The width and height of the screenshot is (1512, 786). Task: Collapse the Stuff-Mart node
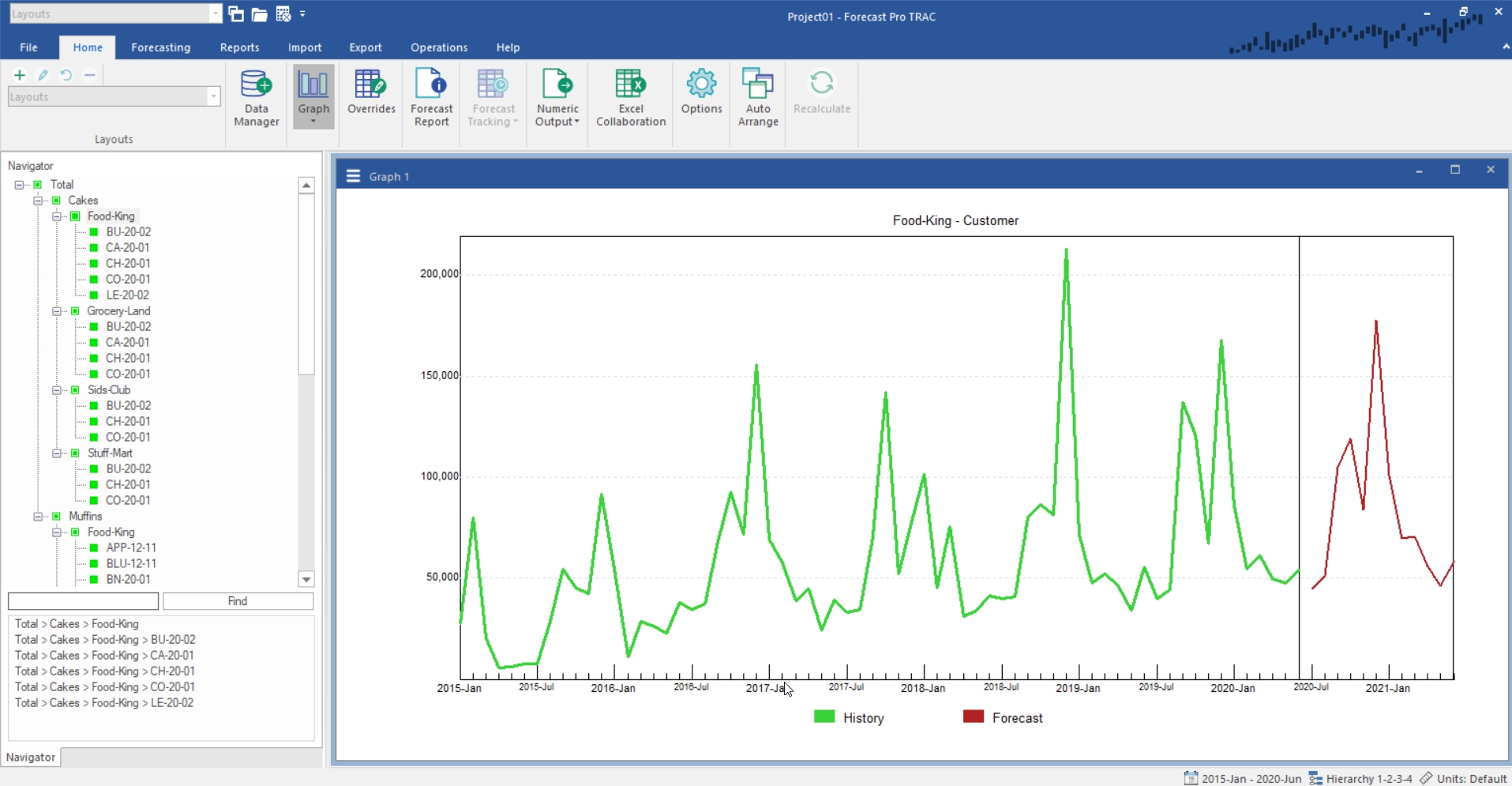[57, 453]
